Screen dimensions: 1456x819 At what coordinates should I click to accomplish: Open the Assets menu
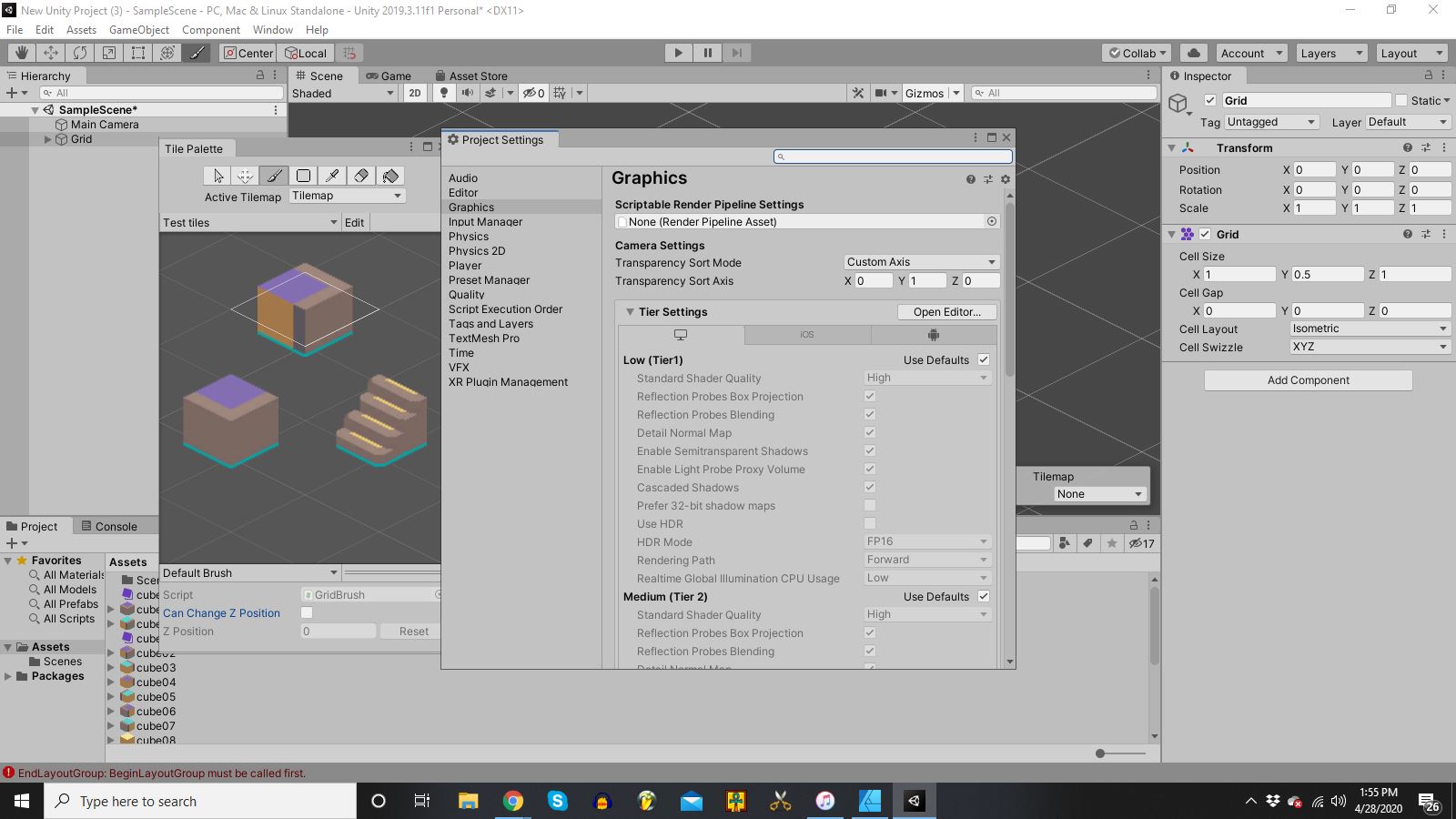tap(81, 30)
